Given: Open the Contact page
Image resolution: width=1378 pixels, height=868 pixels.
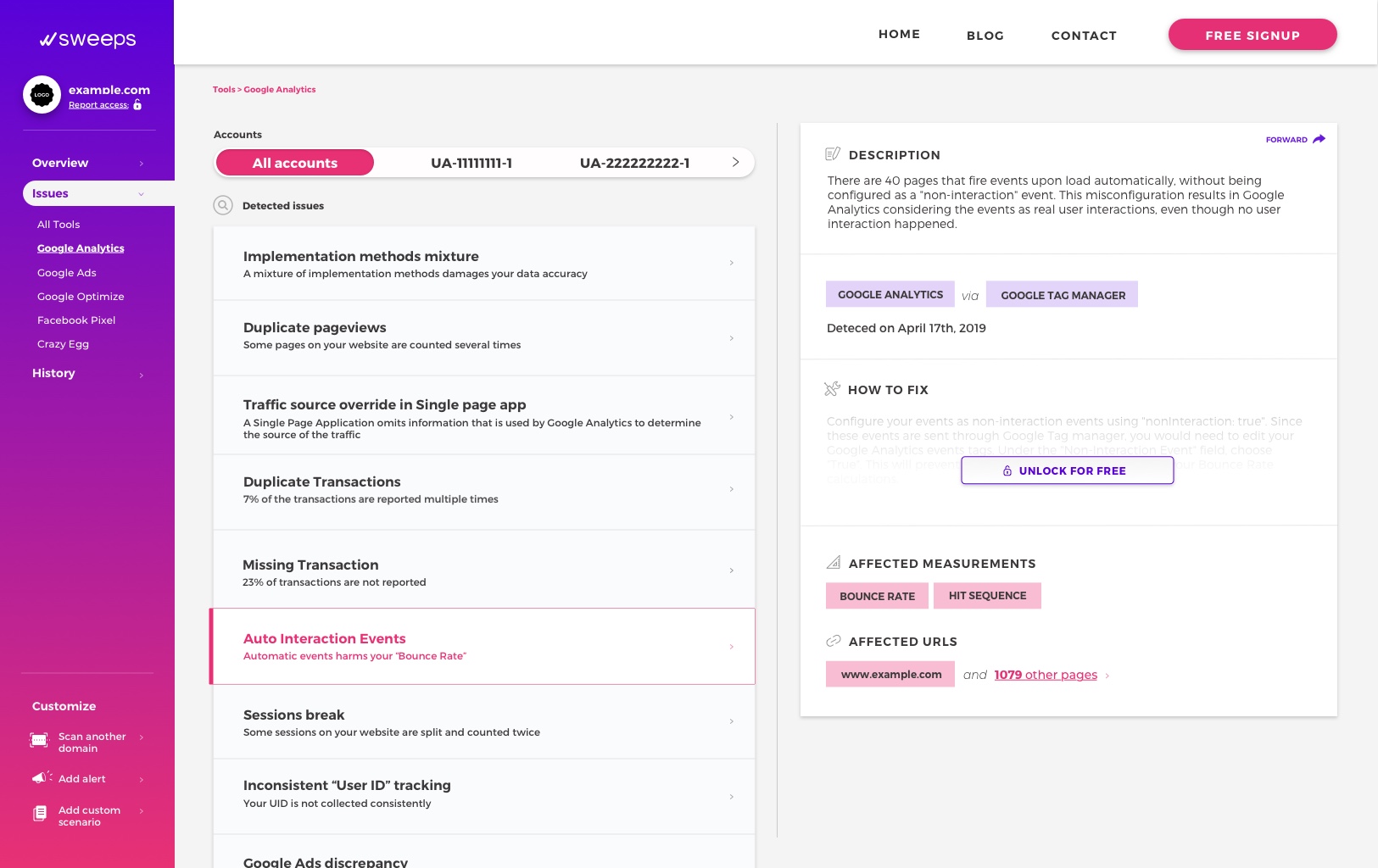Looking at the screenshot, I should coord(1084,36).
